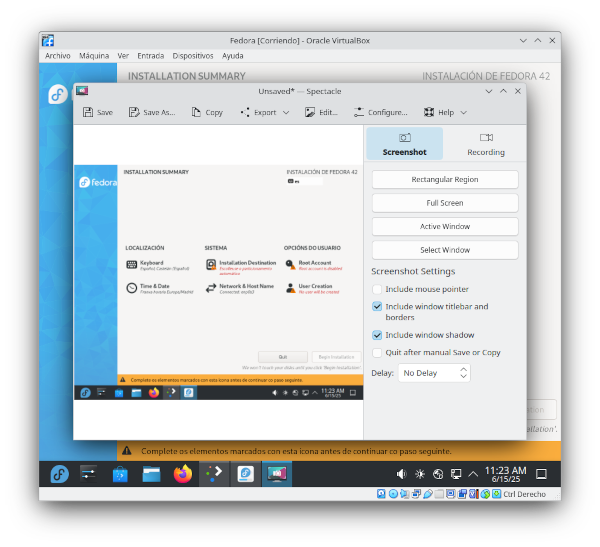The width and height of the screenshot is (600, 547).
Task: Launch Firefox from the taskbar
Action: 183,474
